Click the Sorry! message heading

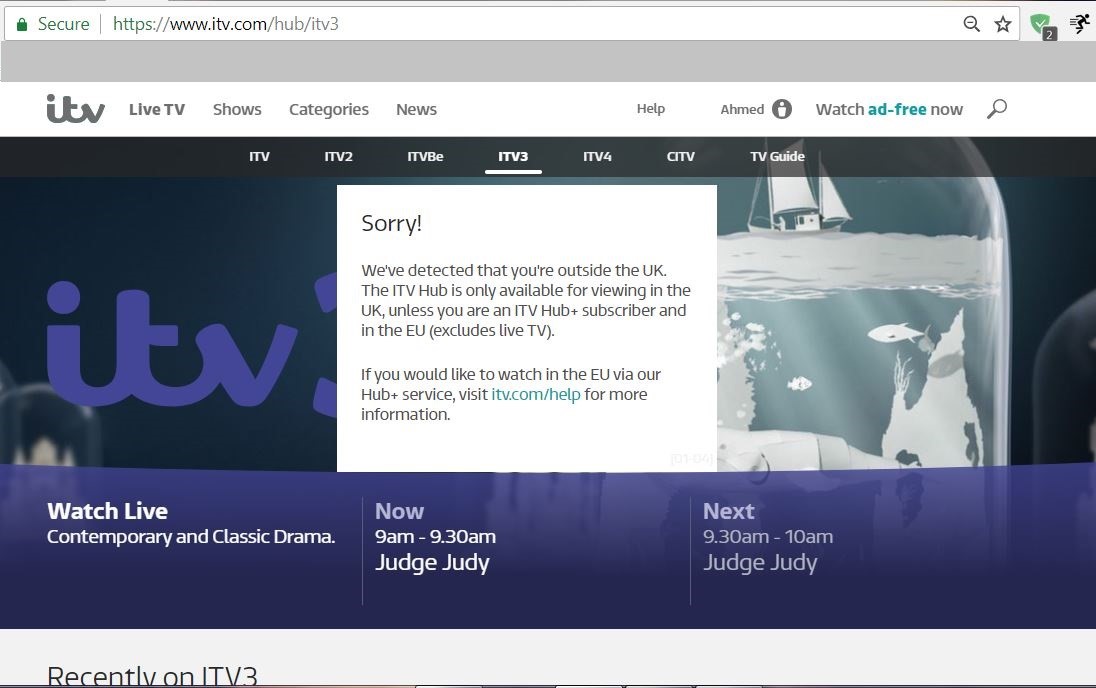coord(391,224)
